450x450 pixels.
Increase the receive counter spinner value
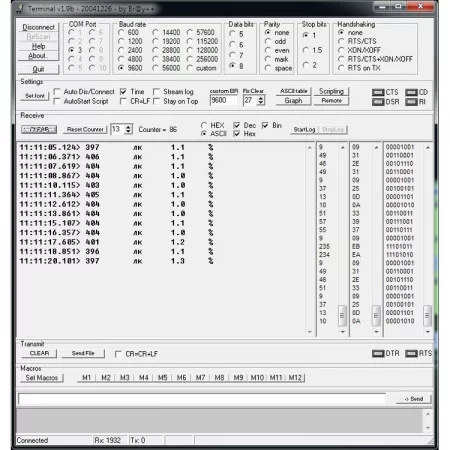[x=128, y=127]
